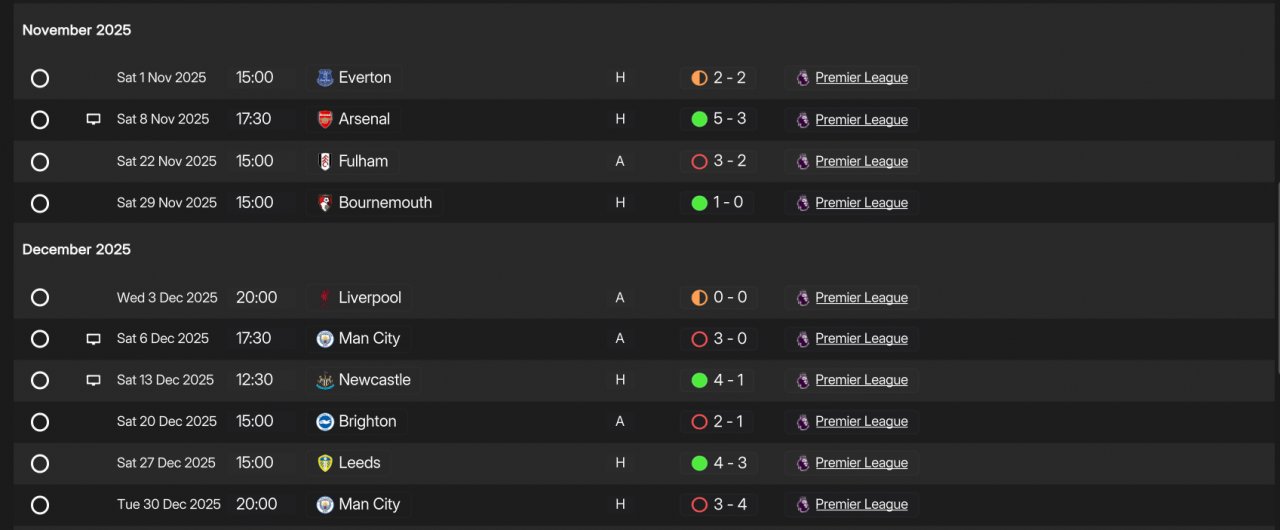This screenshot has width=1280, height=530.
Task: Click the Liverpool club badge icon
Action: 325,298
